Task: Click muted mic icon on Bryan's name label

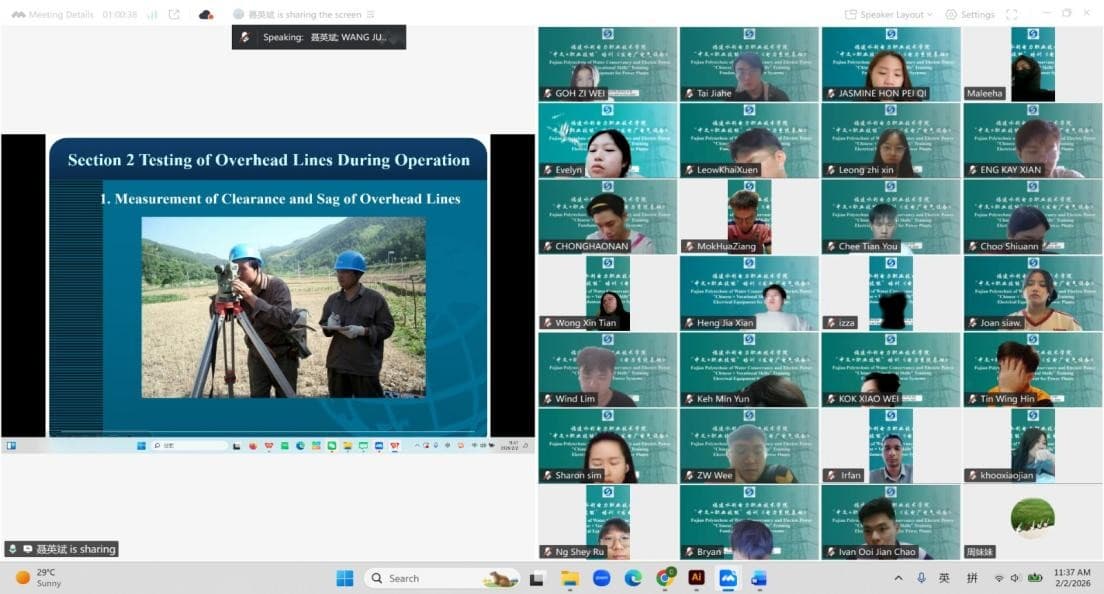Action: (x=689, y=552)
